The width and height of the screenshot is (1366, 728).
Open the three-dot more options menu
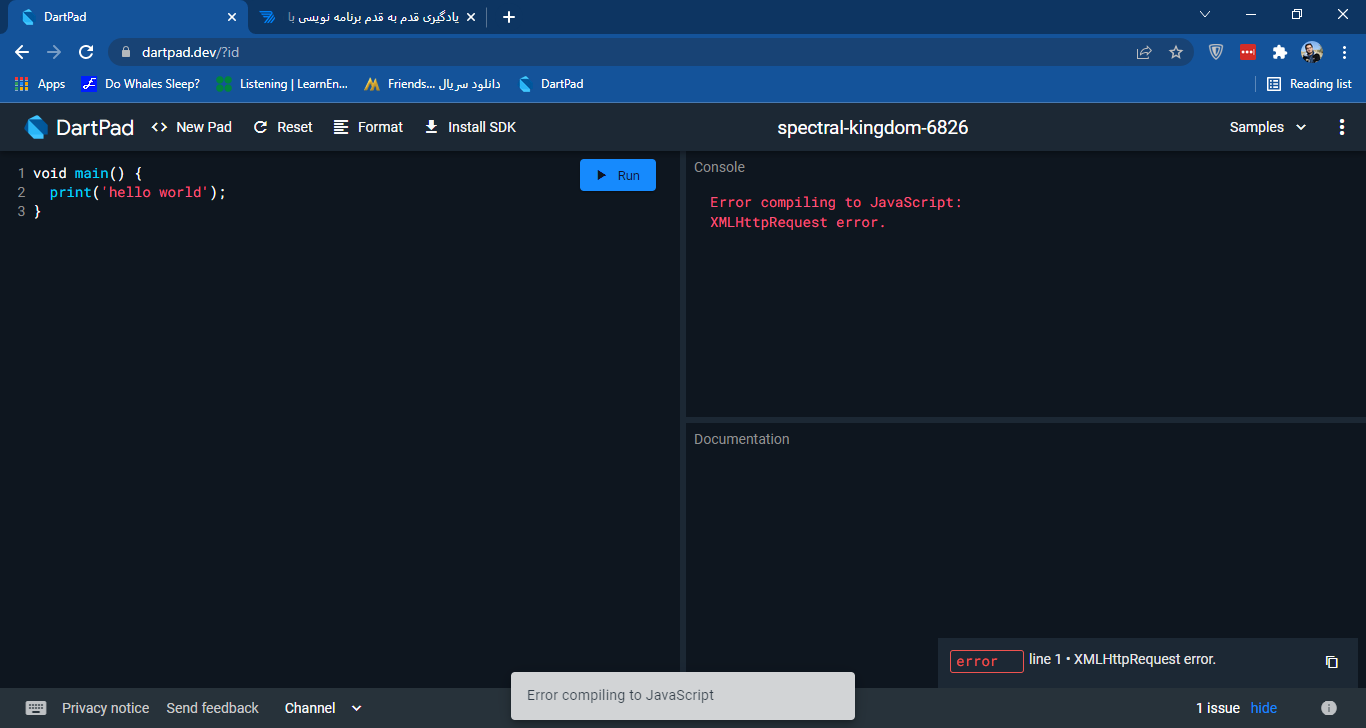1342,127
